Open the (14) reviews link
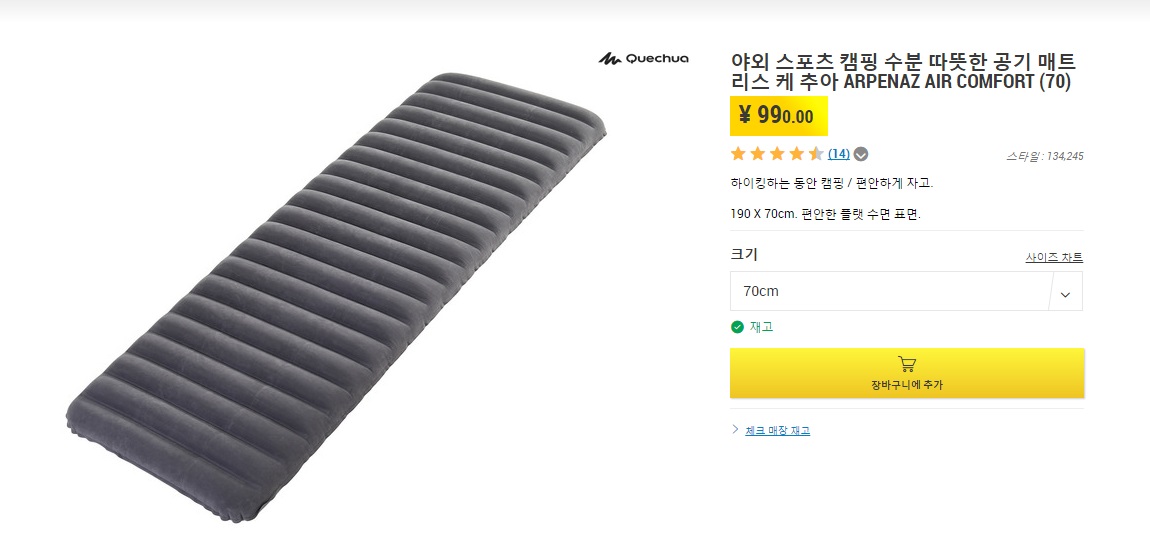This screenshot has height=535, width=1150. coord(838,154)
